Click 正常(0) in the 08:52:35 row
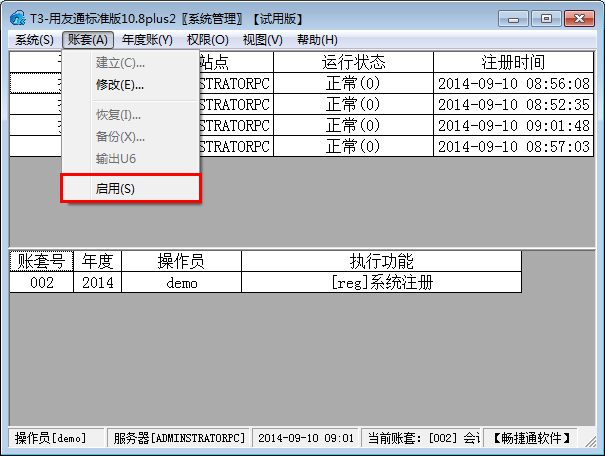The image size is (605, 456). click(x=353, y=104)
